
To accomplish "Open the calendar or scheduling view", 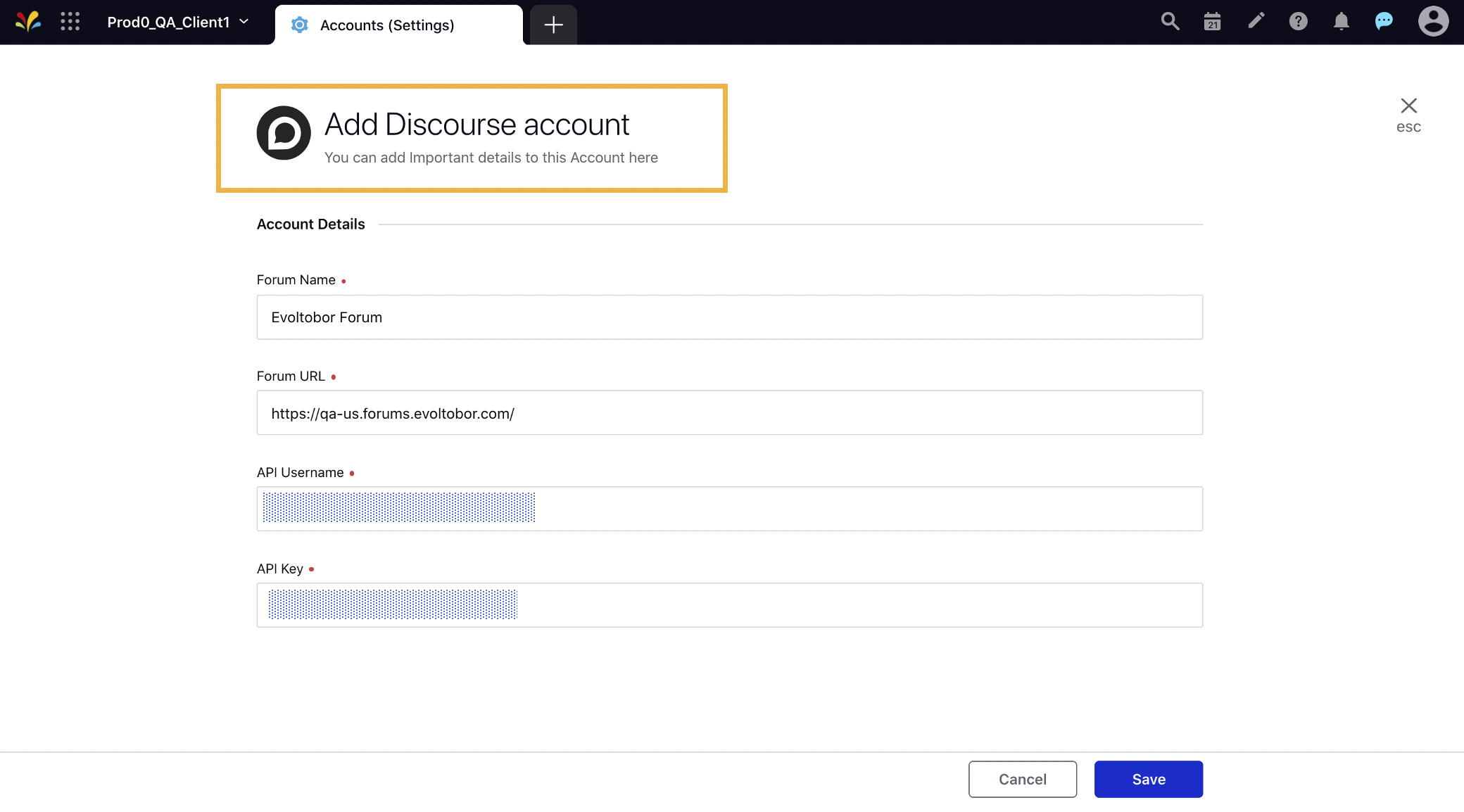I will [1212, 22].
